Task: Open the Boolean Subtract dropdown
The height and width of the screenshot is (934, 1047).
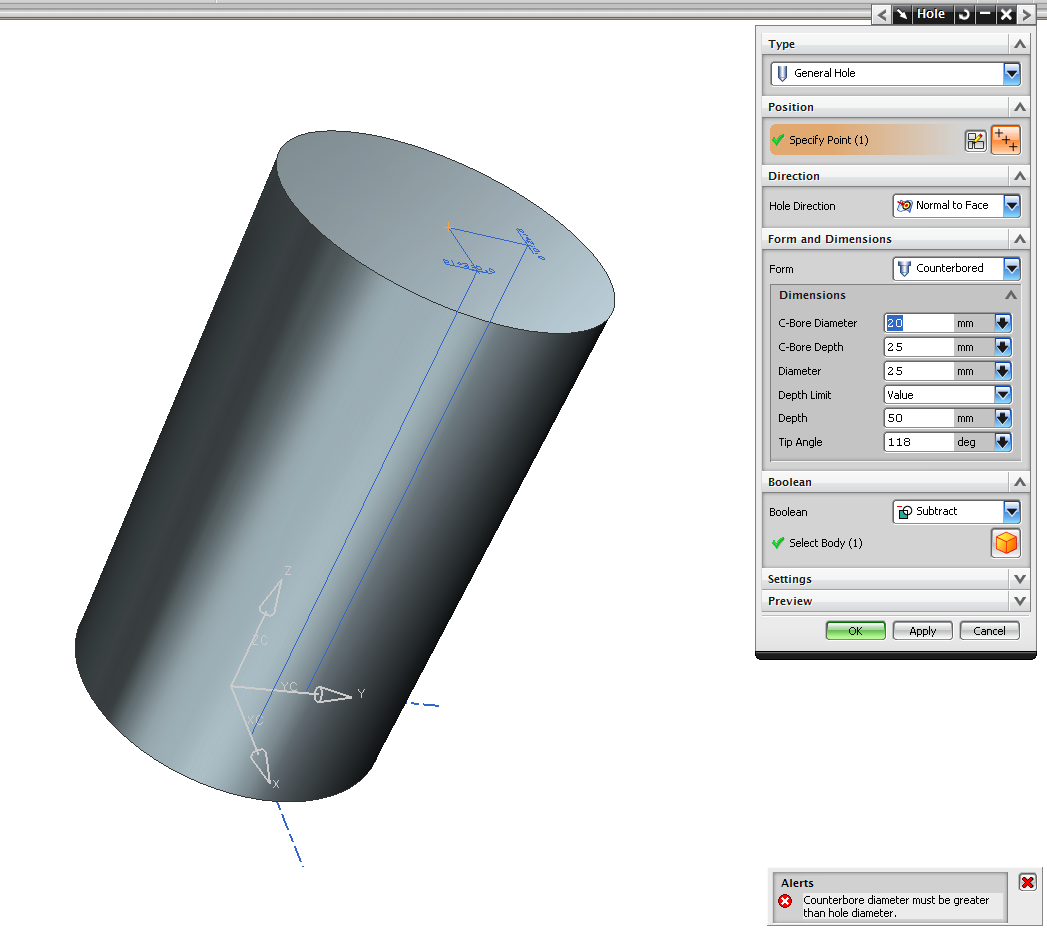Action: 1012,511
